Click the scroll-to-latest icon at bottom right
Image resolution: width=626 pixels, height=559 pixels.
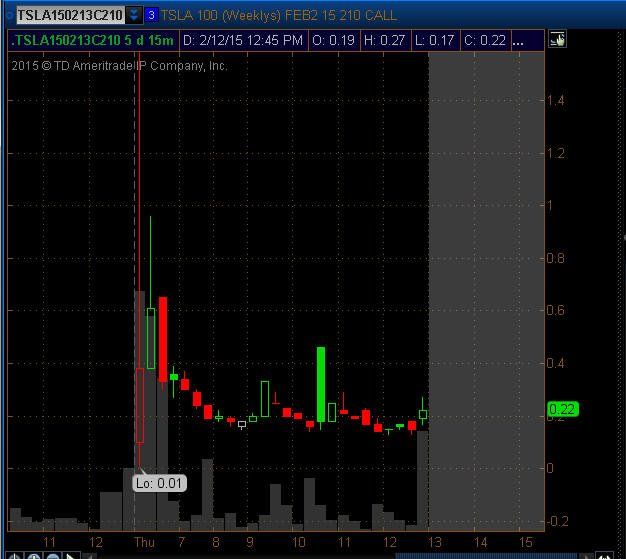604,556
